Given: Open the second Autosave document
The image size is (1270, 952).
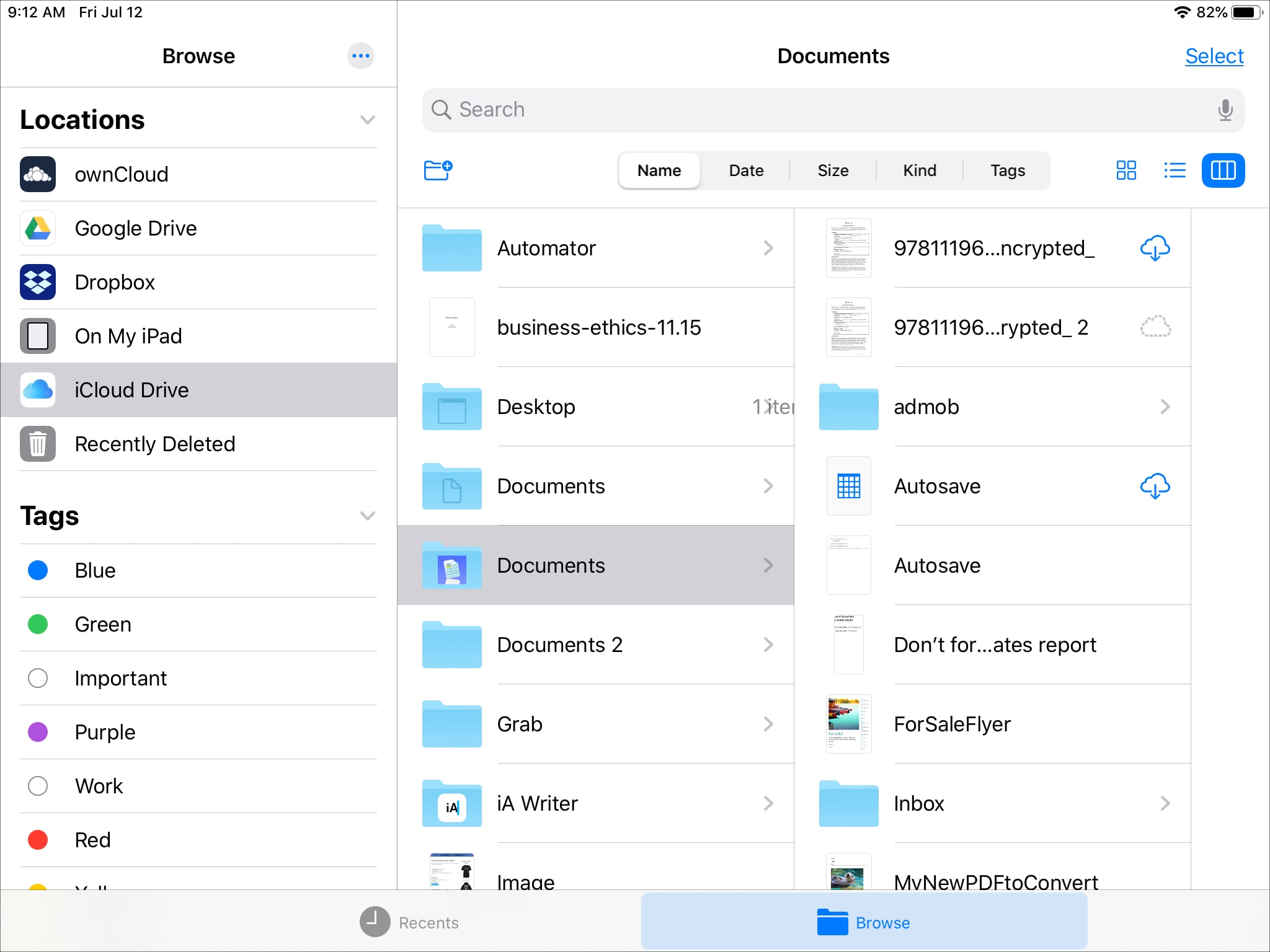Looking at the screenshot, I should coord(992,565).
